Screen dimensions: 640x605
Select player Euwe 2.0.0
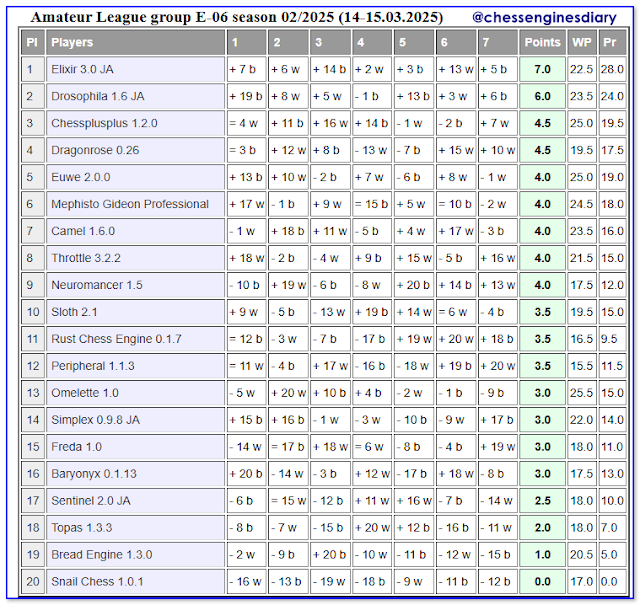pyautogui.click(x=136, y=177)
